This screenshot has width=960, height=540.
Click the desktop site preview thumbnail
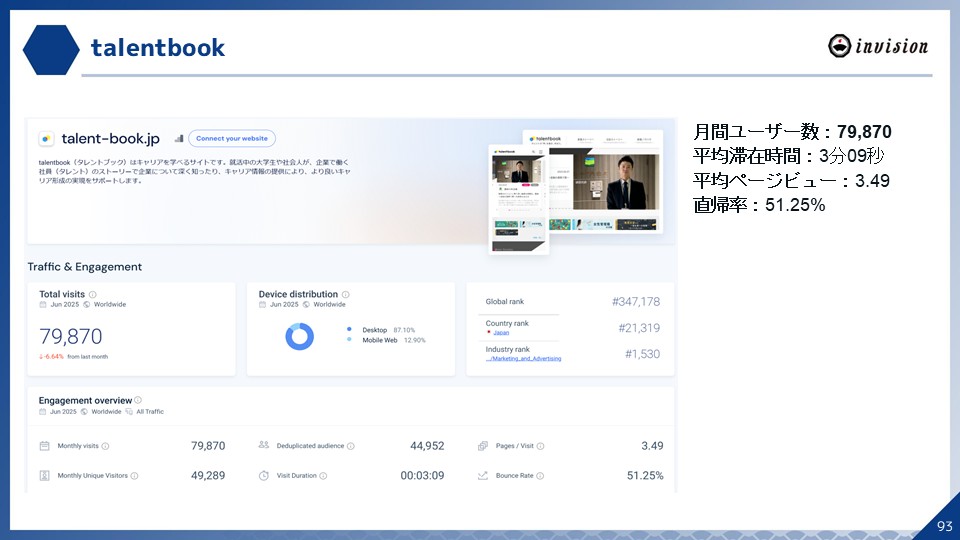pyautogui.click(x=605, y=181)
